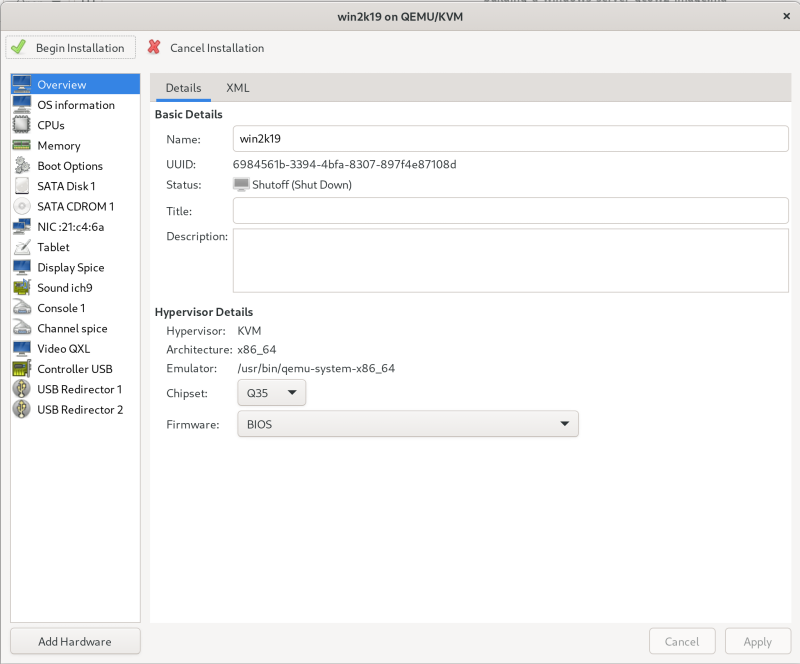Open the Overview entry in hardware list
This screenshot has height=664, width=800.
tap(75, 84)
